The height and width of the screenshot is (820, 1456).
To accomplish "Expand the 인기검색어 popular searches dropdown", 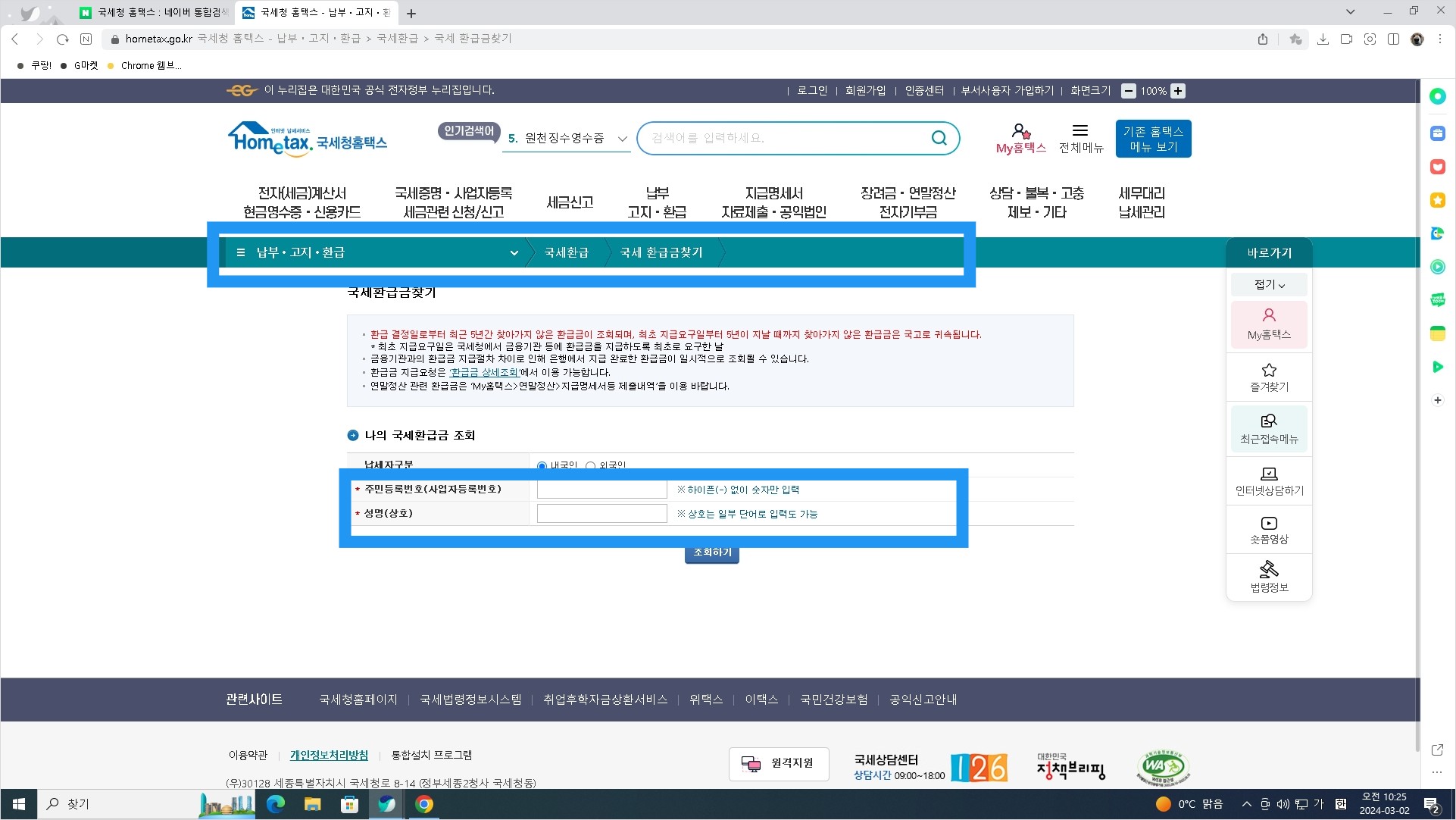I will [622, 139].
